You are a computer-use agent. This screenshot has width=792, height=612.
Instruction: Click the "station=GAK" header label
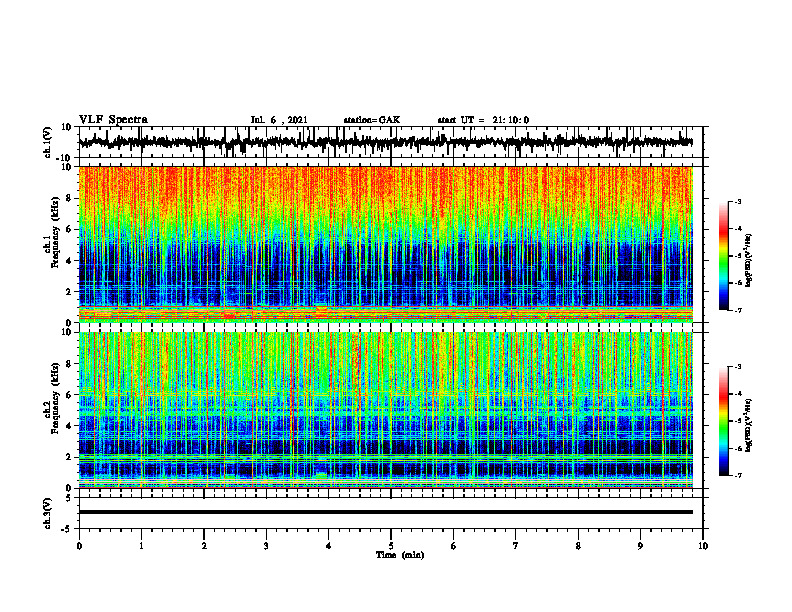coord(372,120)
